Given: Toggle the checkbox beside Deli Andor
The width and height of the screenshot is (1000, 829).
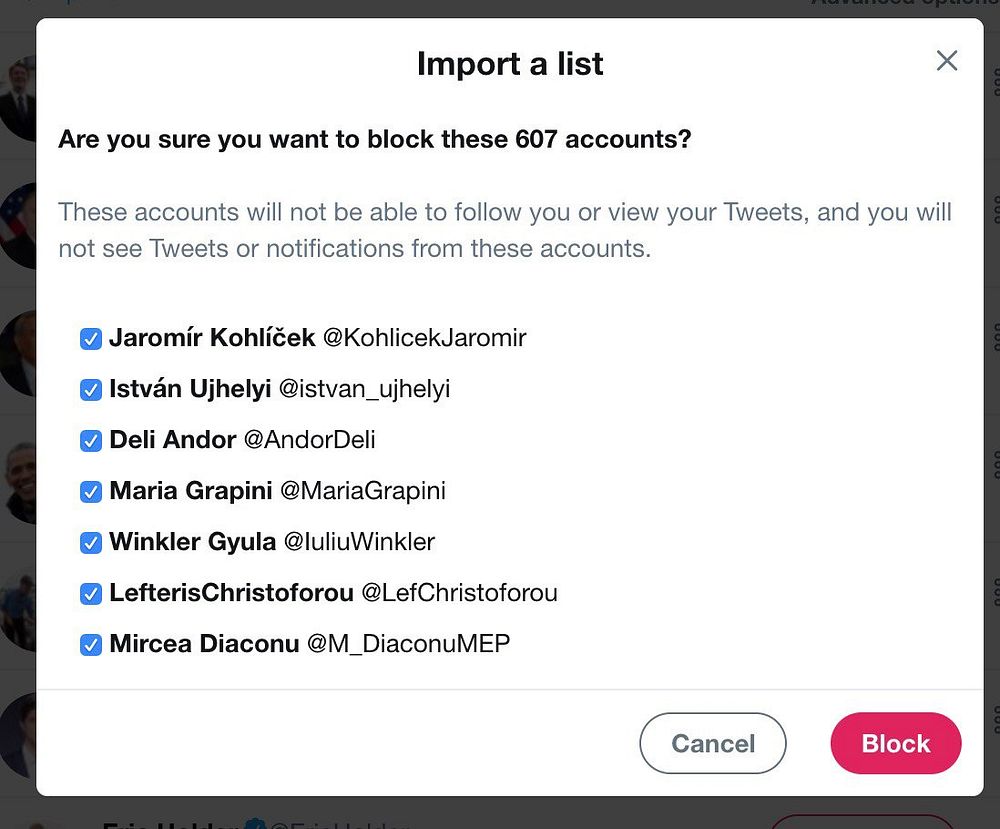Looking at the screenshot, I should (91, 441).
